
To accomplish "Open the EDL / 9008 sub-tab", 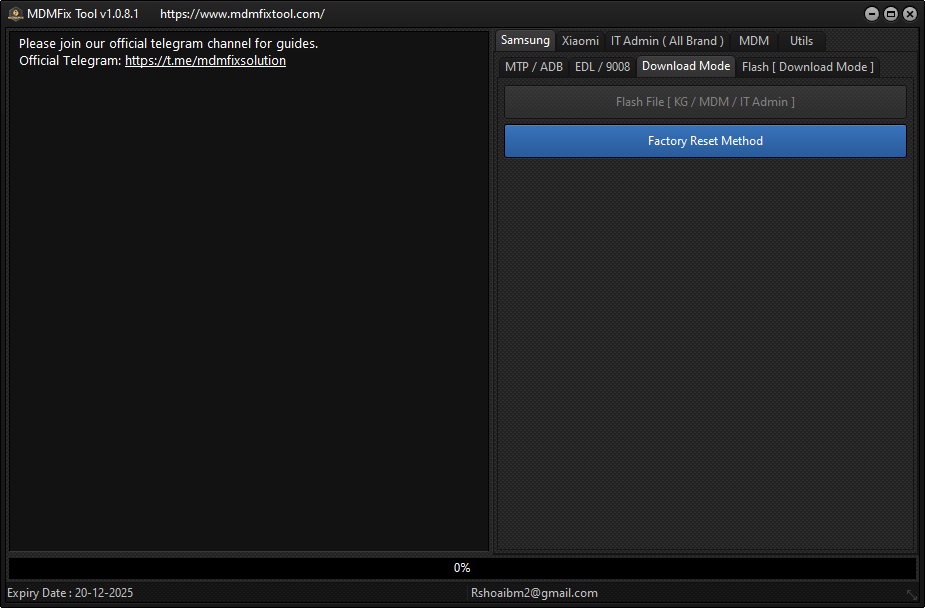I will tap(603, 66).
